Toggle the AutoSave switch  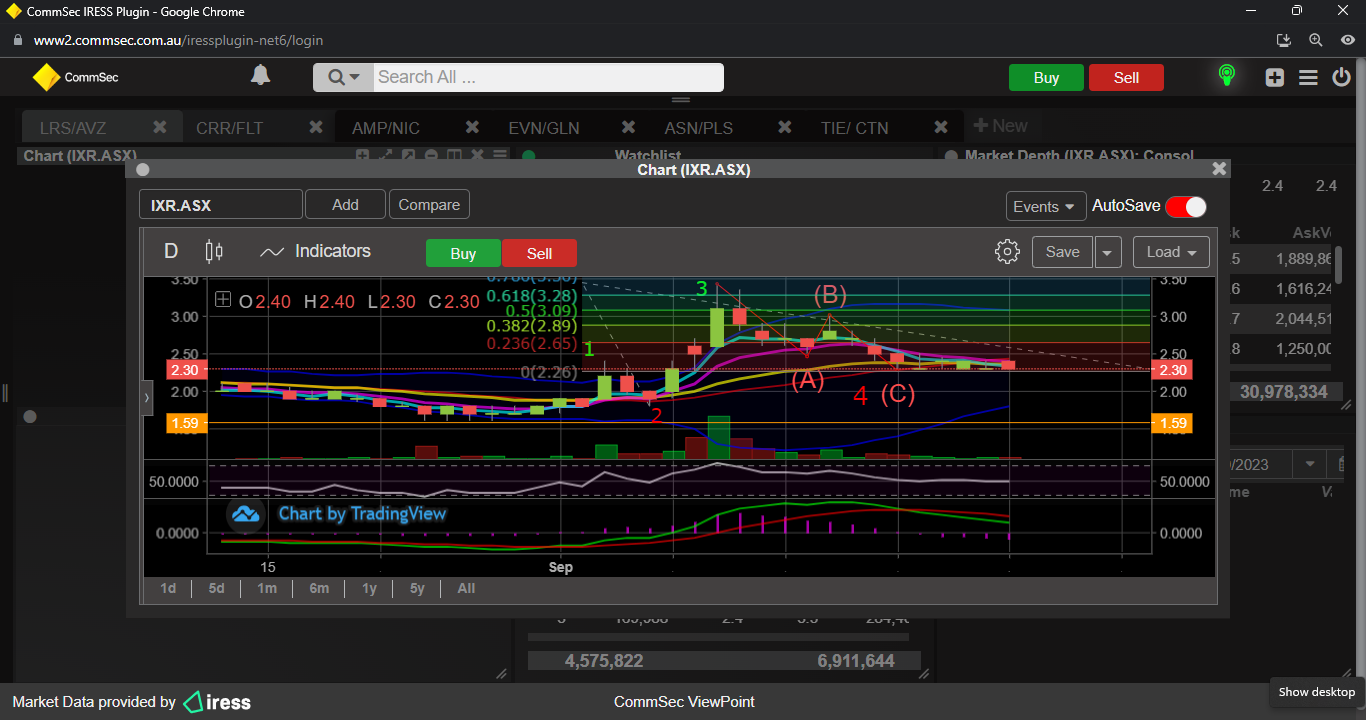[1185, 206]
